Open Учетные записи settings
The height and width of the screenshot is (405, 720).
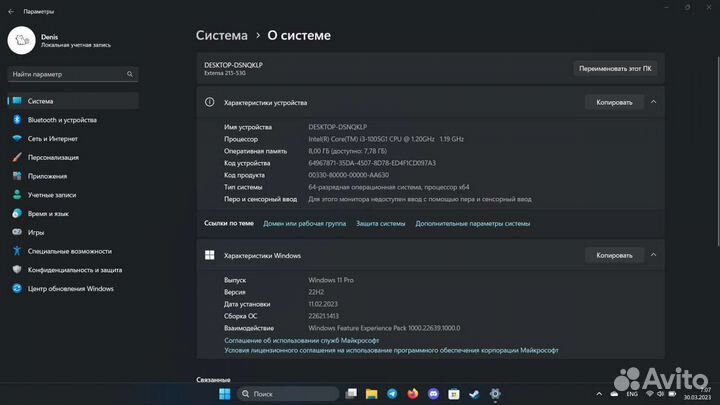(x=73, y=195)
